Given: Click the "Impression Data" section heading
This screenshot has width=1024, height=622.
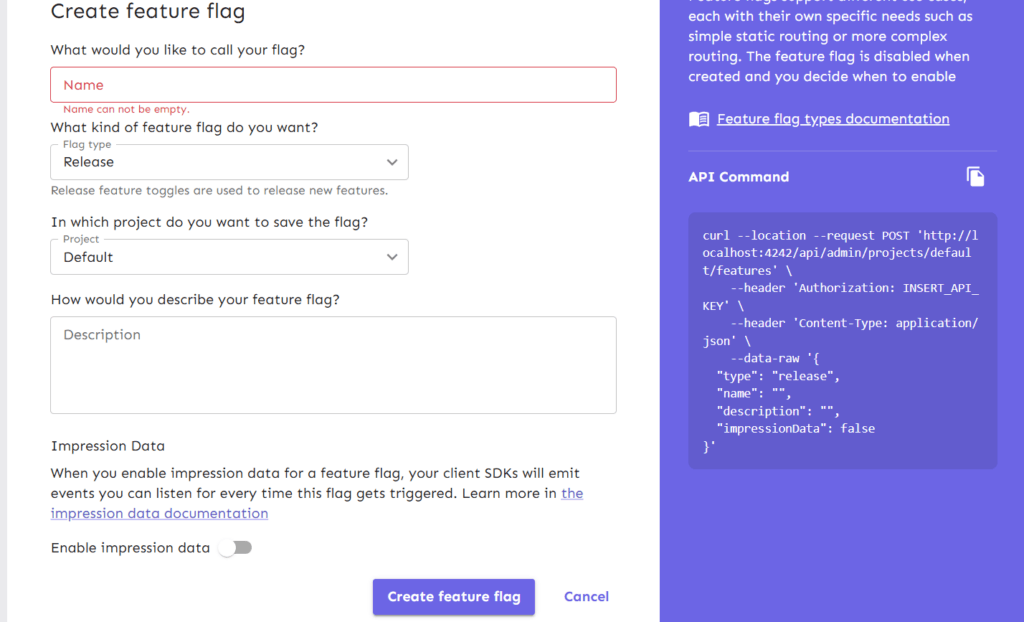Looking at the screenshot, I should [108, 446].
